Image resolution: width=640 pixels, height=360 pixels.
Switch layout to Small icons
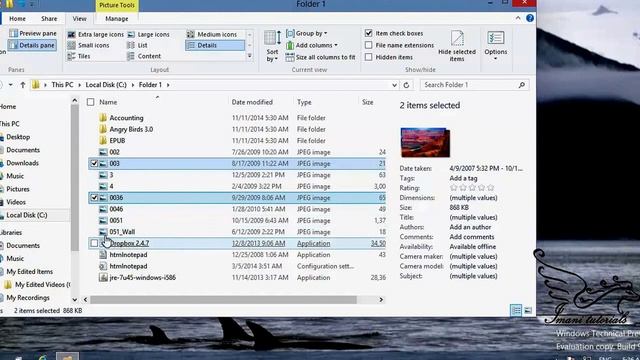tap(89, 45)
